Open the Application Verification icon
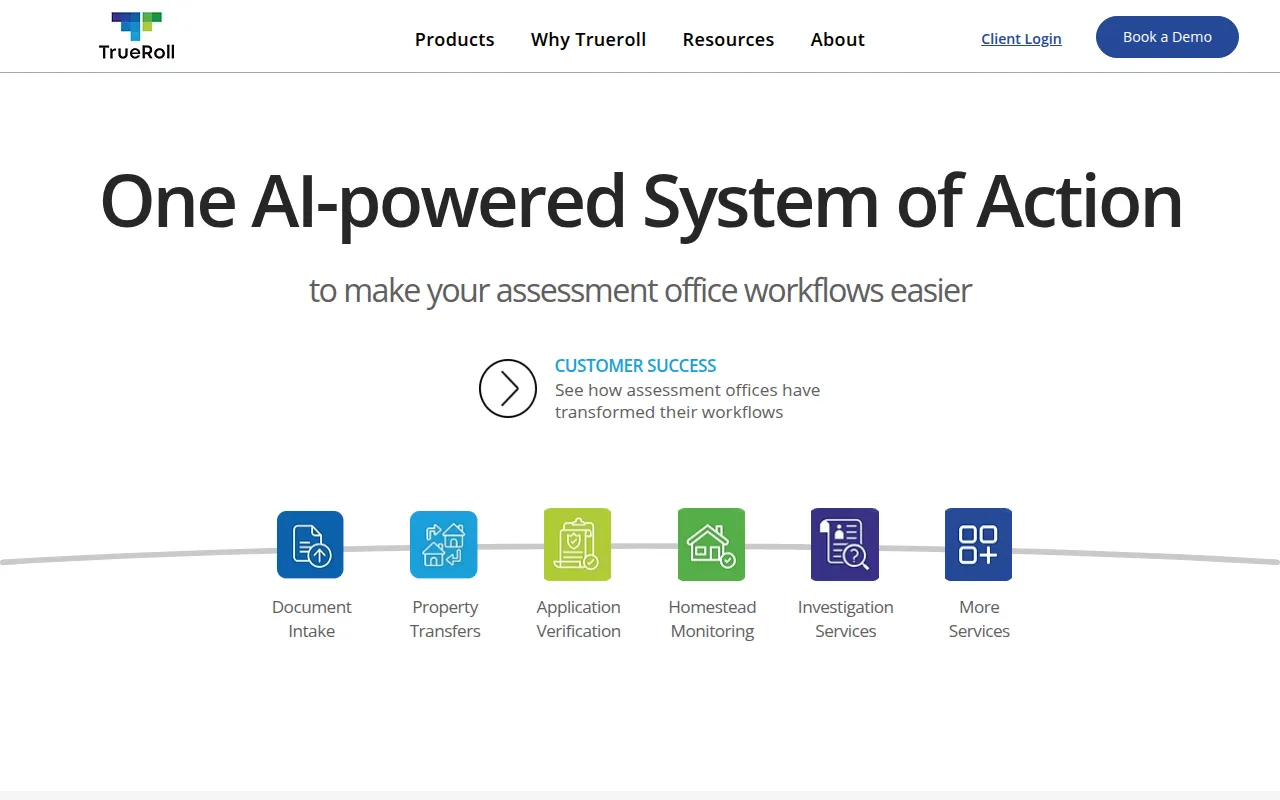1280x800 pixels. tap(577, 545)
